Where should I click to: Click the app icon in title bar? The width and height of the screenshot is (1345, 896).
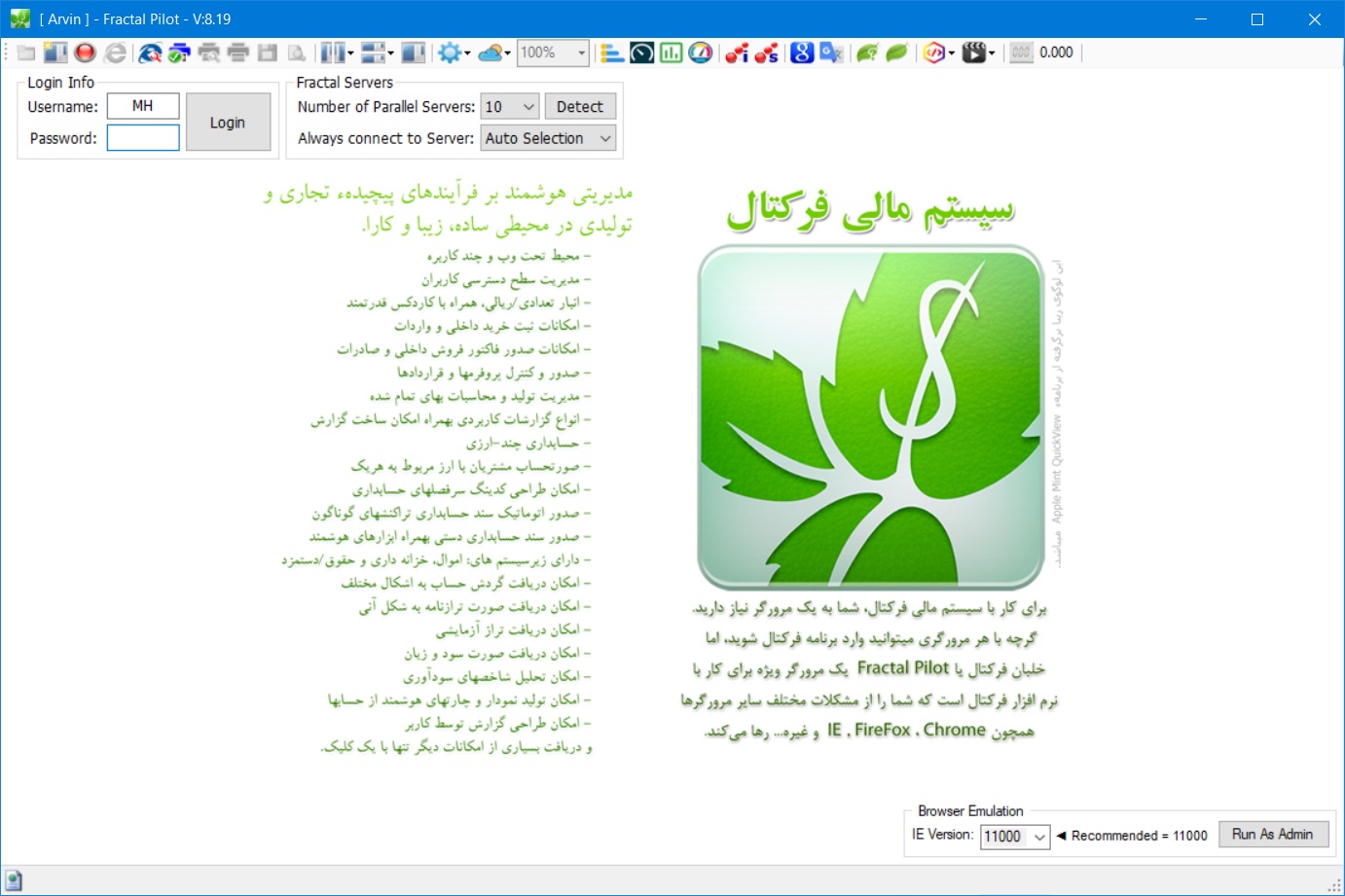point(20,18)
